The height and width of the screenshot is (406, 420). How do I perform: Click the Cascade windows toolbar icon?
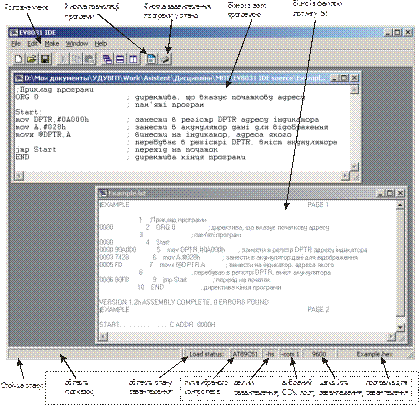tap(107, 59)
